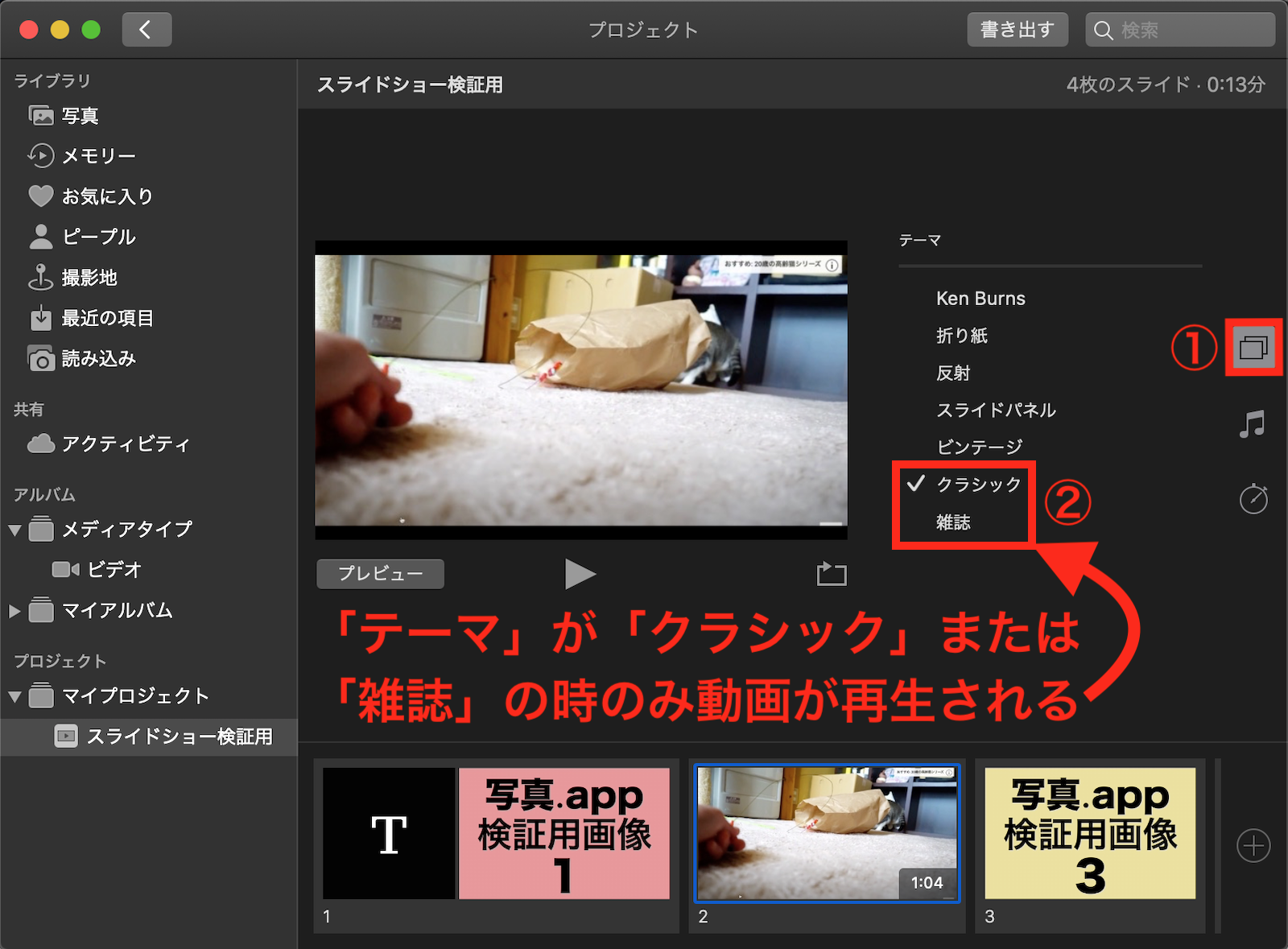The width and height of the screenshot is (1288, 949).
Task: Click the plus icon to add slides
Action: [1253, 846]
